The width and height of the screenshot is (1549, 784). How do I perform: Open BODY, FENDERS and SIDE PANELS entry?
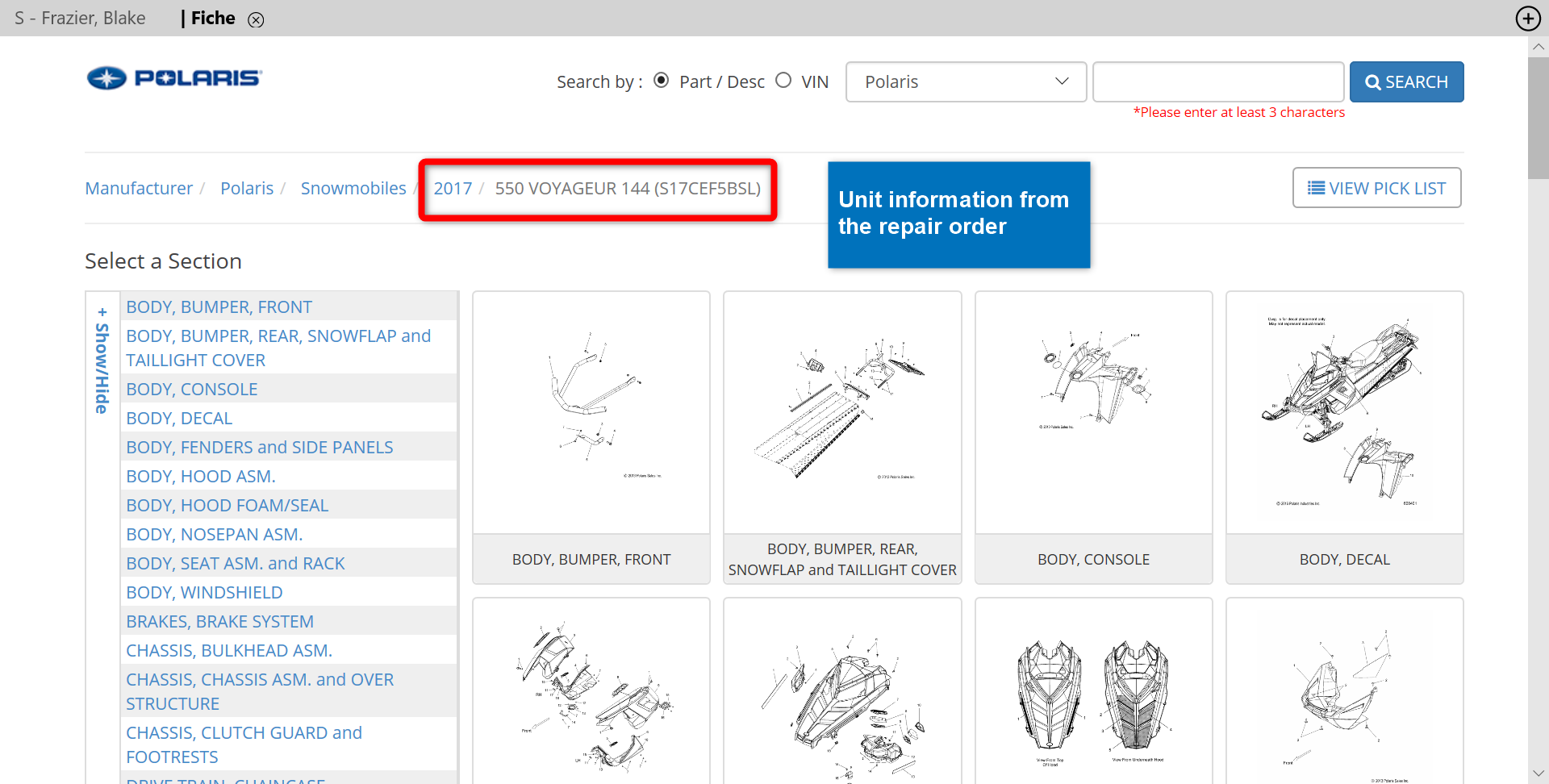click(260, 448)
